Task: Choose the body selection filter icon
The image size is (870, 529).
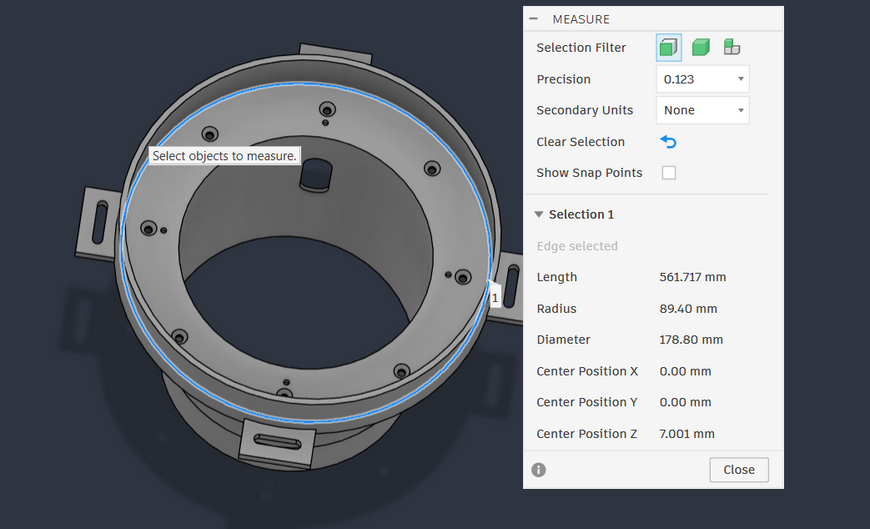Action: (701, 48)
